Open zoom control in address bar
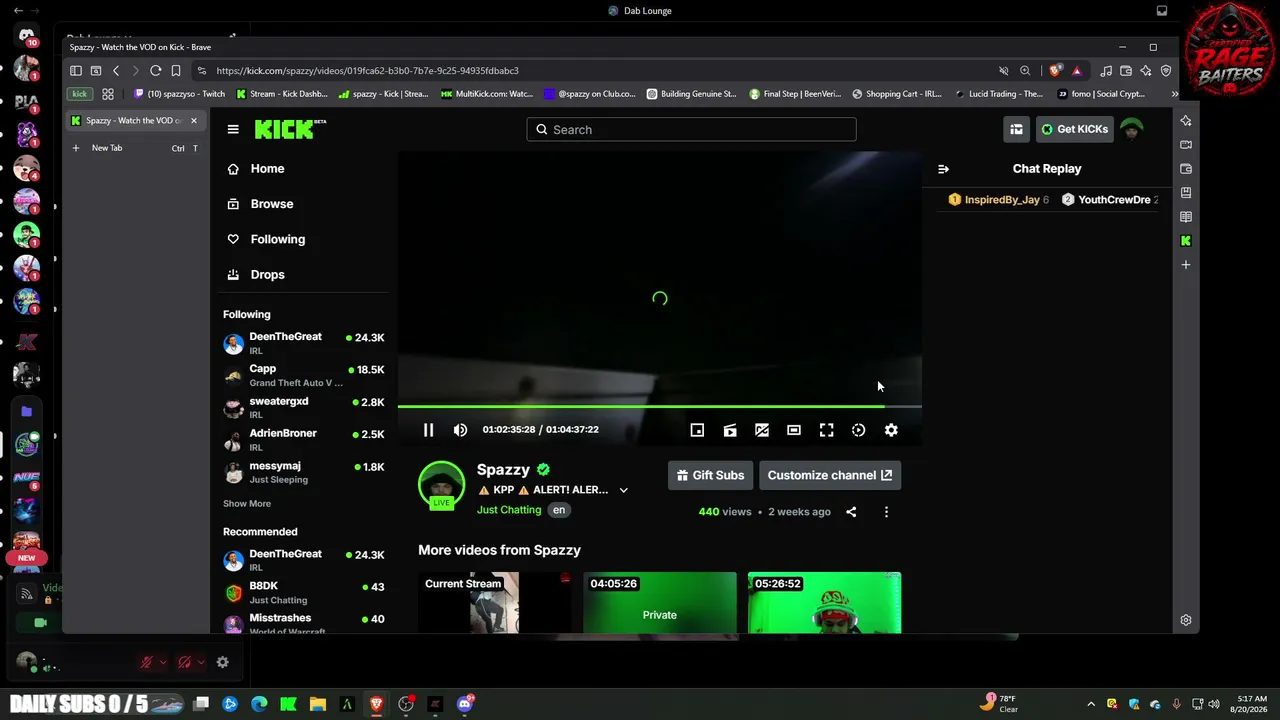The width and height of the screenshot is (1280, 720). tap(1025, 71)
